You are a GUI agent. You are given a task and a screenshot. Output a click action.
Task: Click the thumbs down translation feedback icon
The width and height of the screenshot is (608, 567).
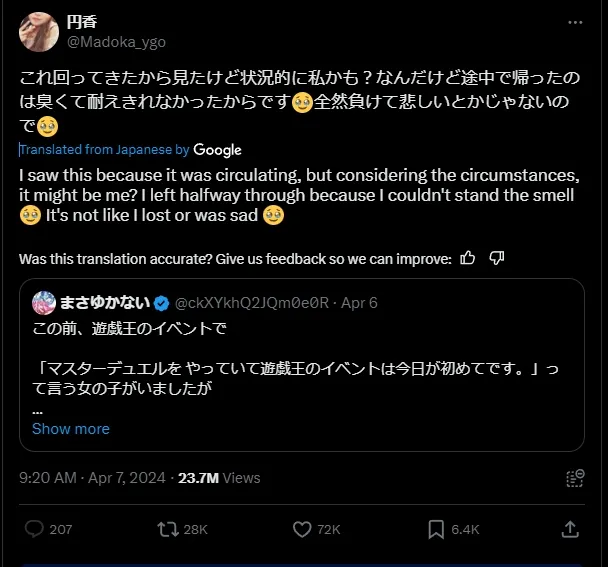(496, 259)
